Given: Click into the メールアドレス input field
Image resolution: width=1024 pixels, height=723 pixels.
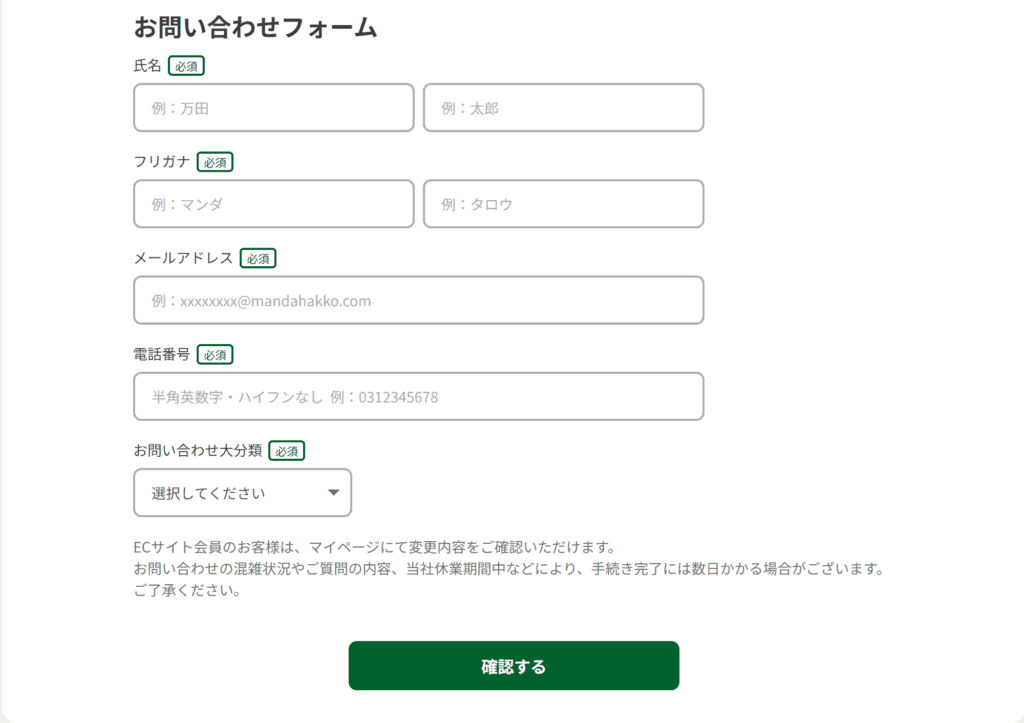Looking at the screenshot, I should (419, 300).
